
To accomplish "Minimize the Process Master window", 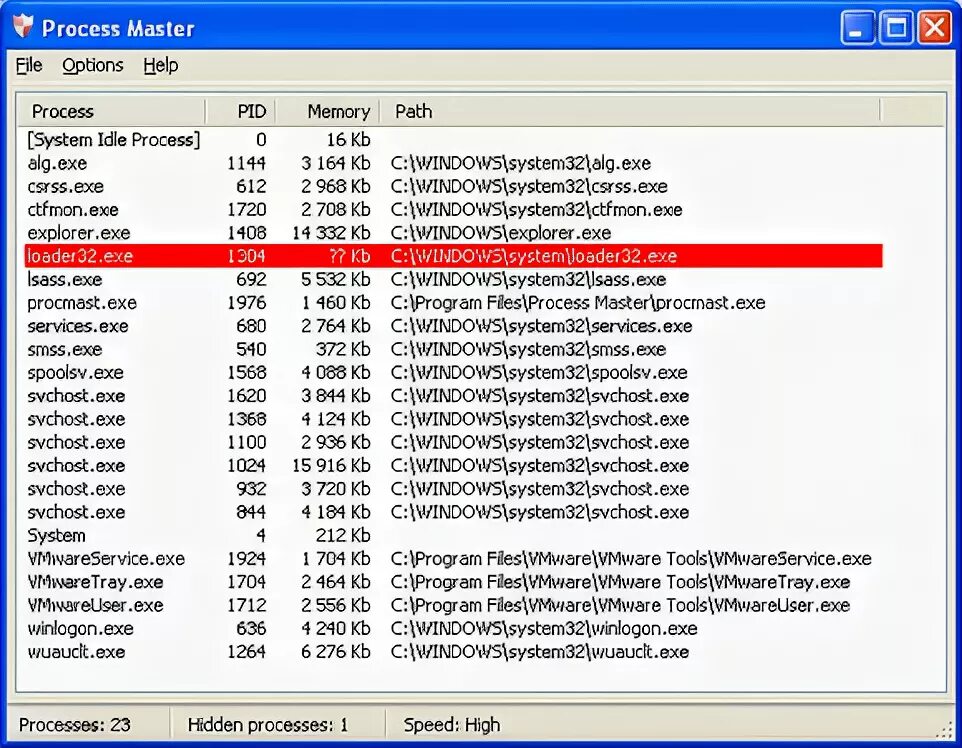I will point(858,28).
